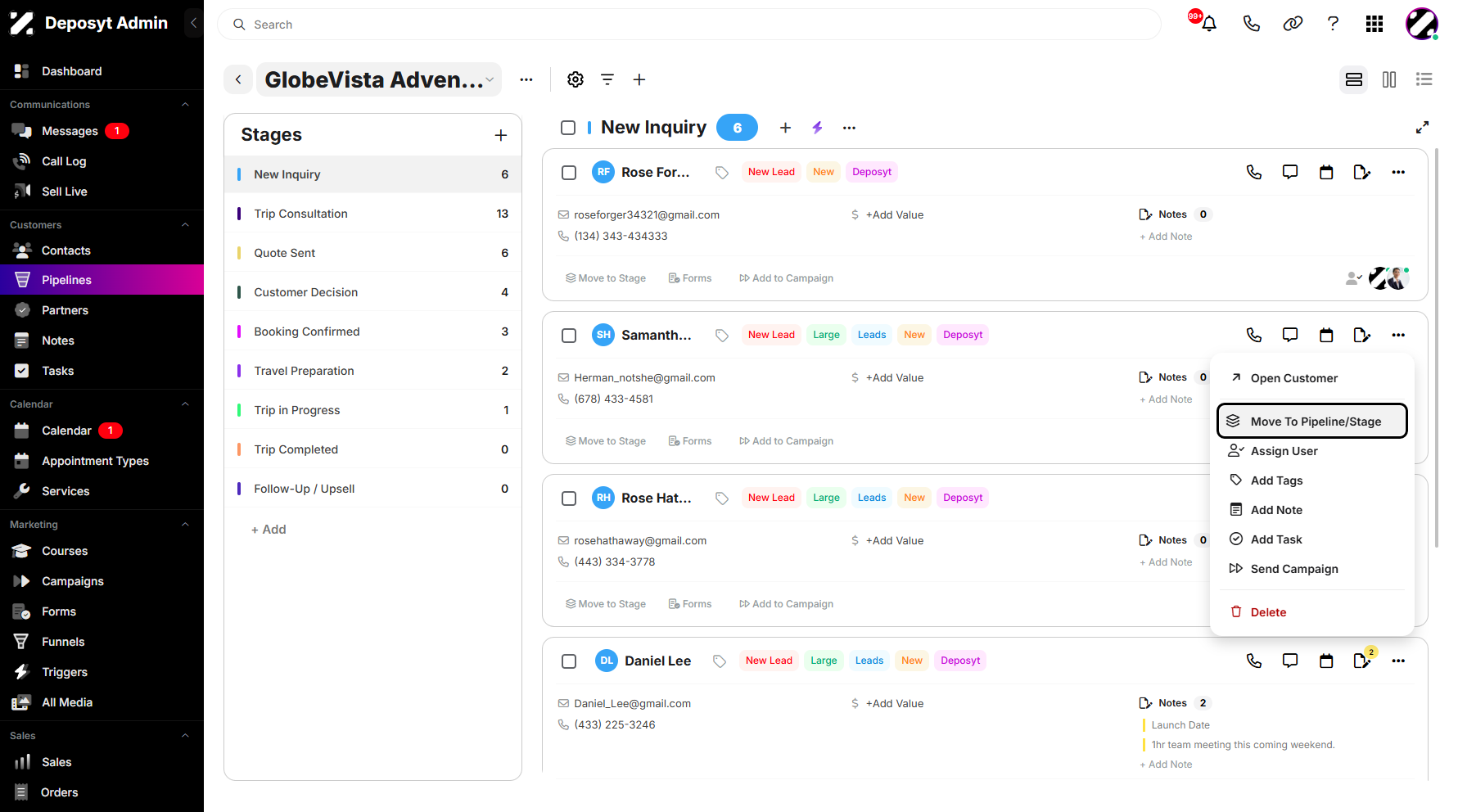Collapse the Sales sidebar section
This screenshot has width=1458, height=812.
(x=185, y=735)
